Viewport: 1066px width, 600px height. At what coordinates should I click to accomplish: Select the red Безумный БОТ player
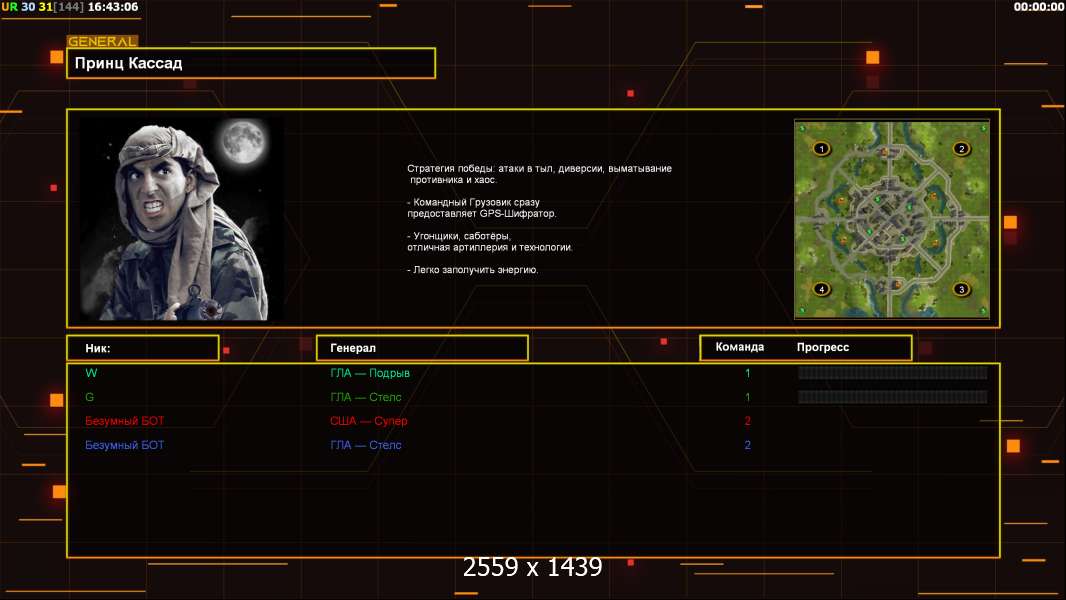click(x=124, y=421)
